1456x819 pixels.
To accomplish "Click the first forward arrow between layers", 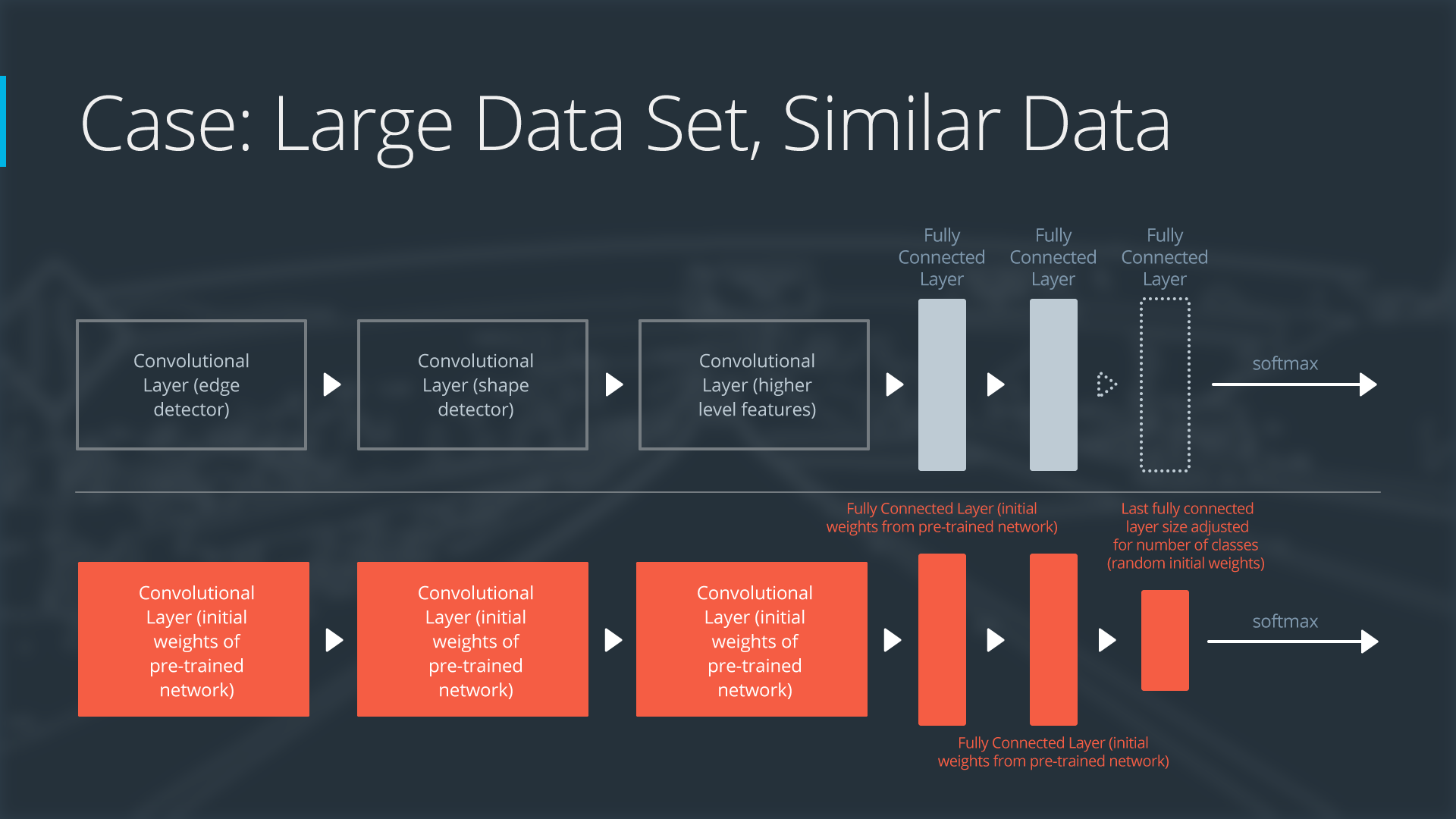I will pyautogui.click(x=331, y=384).
